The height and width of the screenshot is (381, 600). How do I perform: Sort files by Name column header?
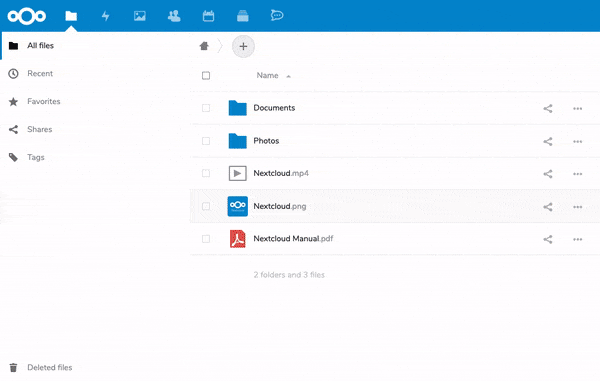click(267, 76)
